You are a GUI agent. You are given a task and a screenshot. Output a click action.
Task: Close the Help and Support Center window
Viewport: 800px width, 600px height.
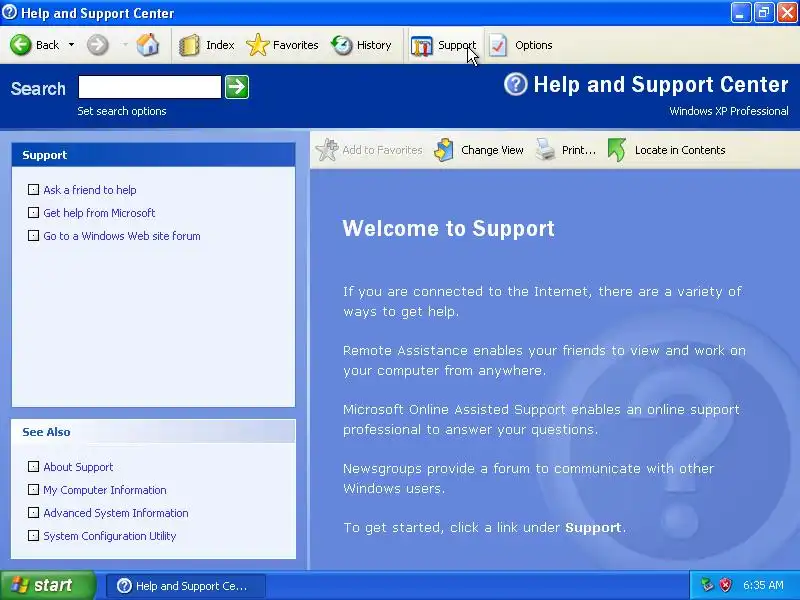tap(787, 13)
